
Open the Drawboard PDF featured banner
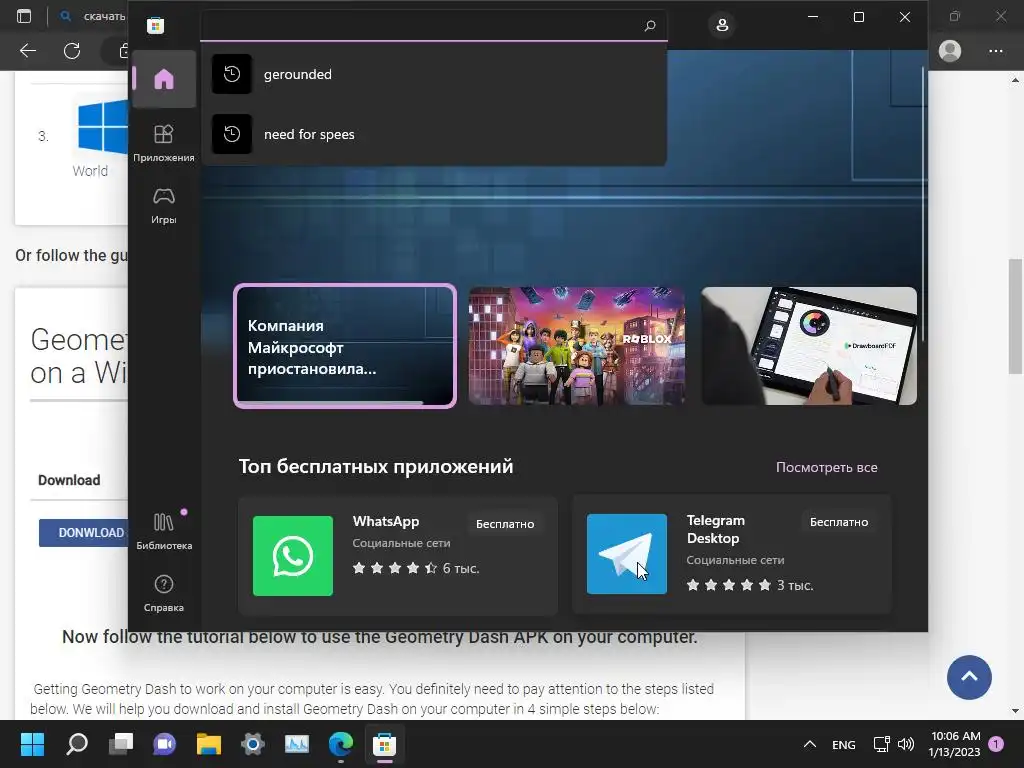point(809,345)
